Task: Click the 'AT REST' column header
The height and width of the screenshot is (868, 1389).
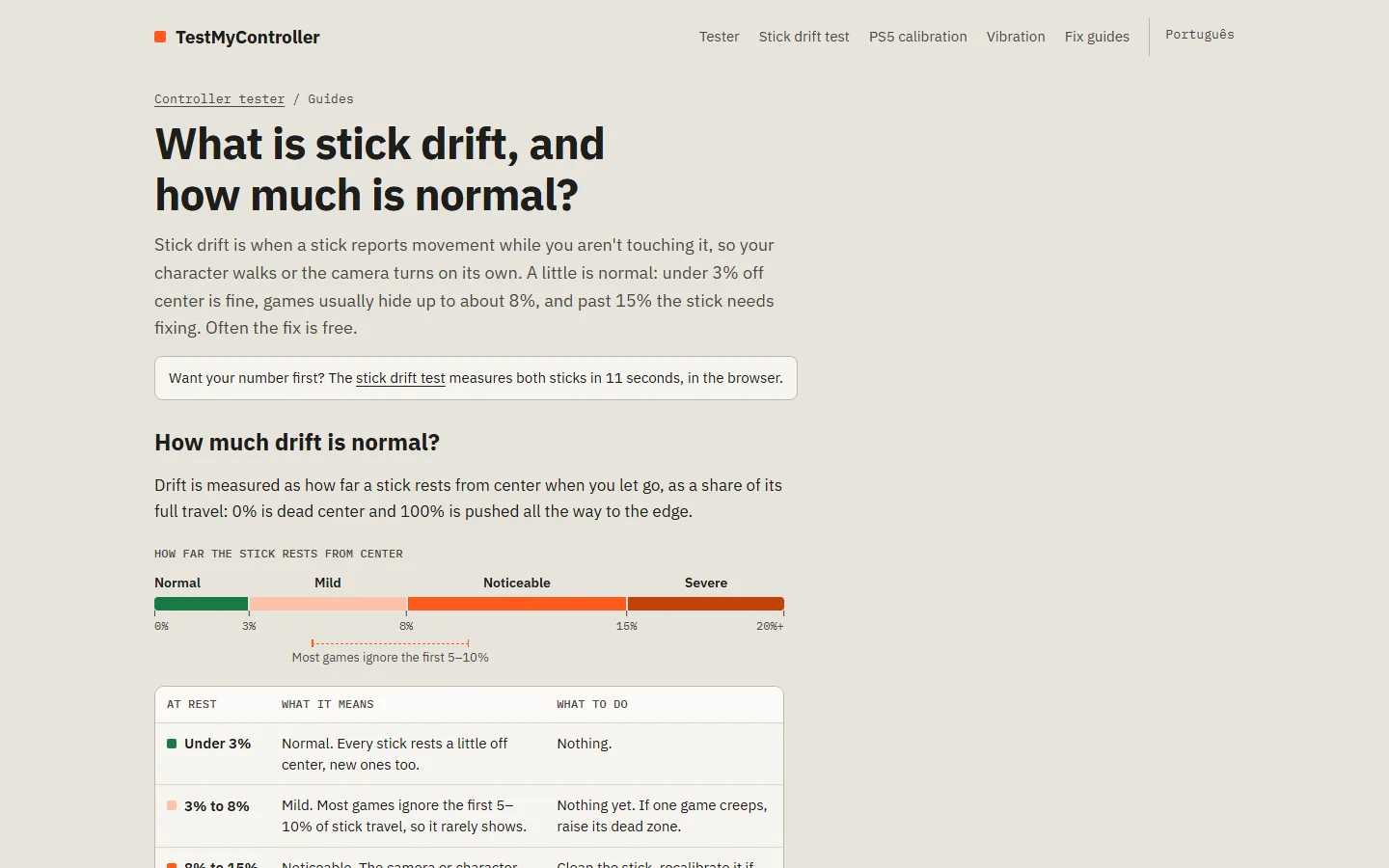Action: [x=192, y=705]
